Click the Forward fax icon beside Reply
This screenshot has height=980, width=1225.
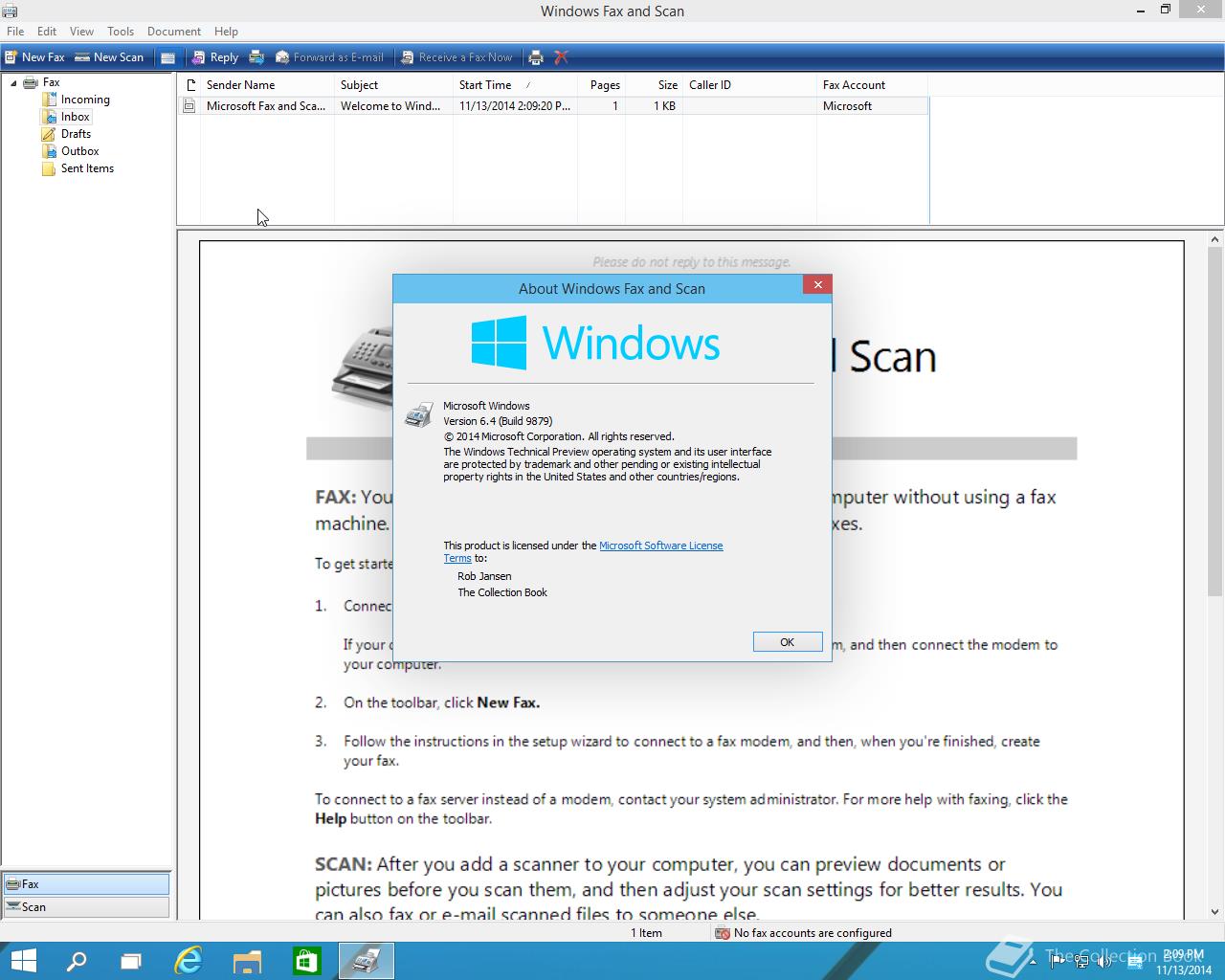click(x=256, y=57)
